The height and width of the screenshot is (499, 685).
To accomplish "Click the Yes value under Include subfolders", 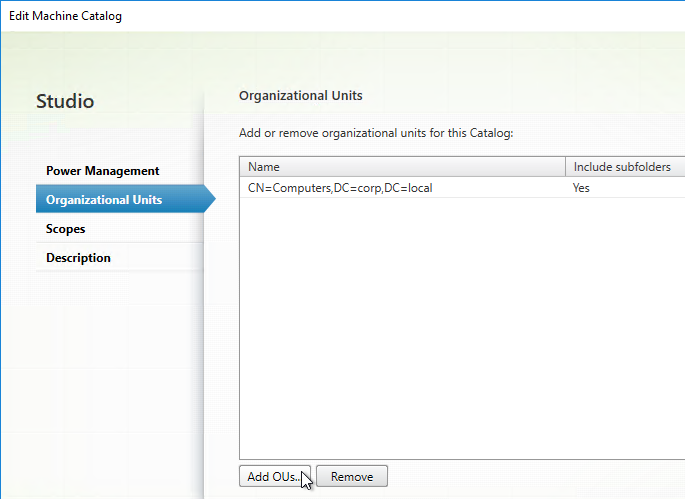I will pos(581,188).
